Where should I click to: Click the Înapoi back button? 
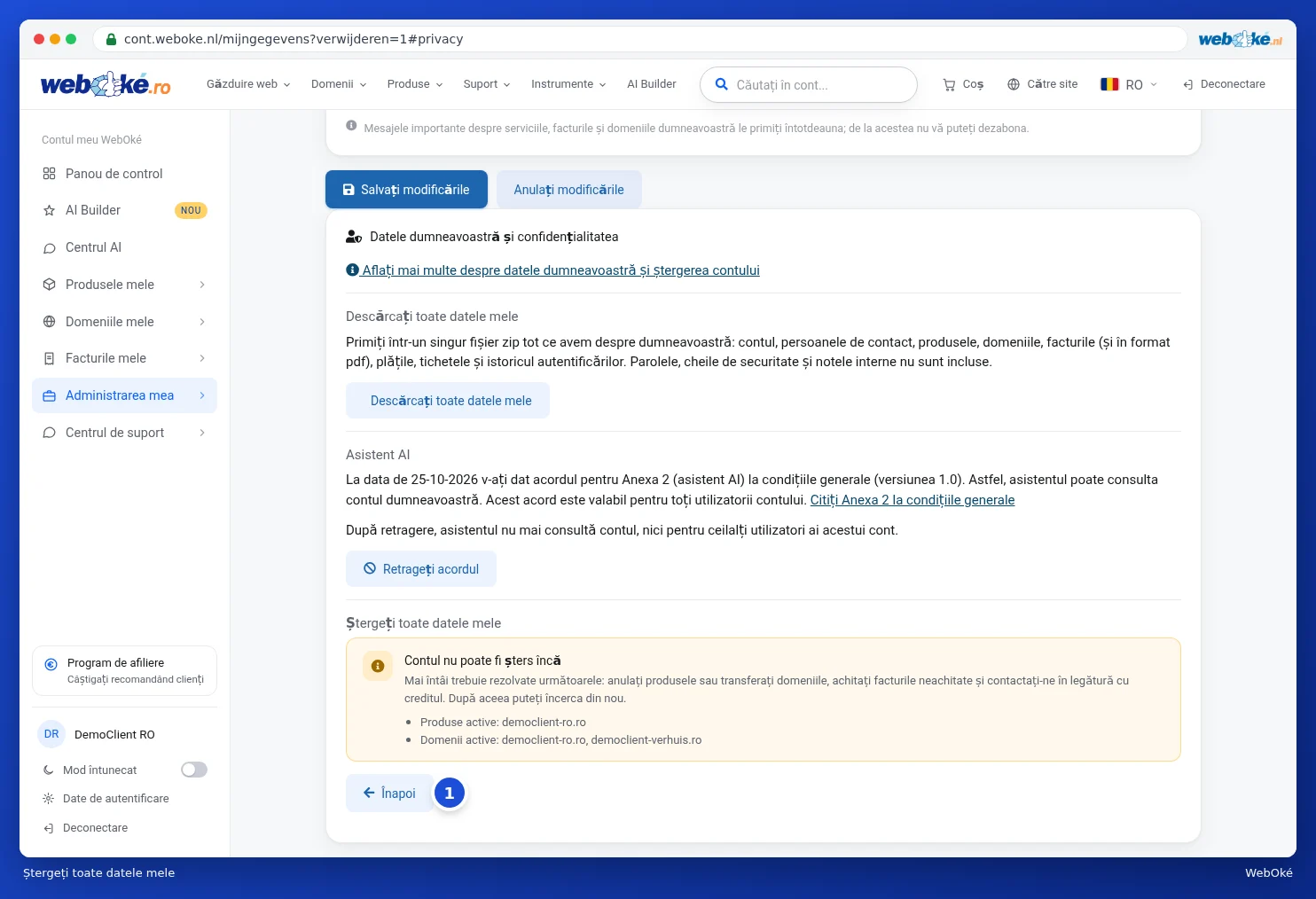click(389, 793)
